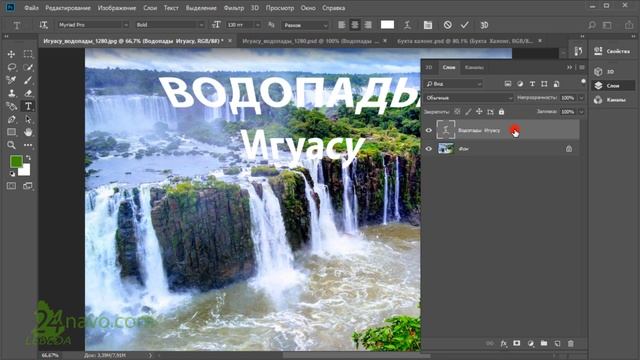Select the Zoom tool
Screen dimensions: 640x360
tap(11, 145)
